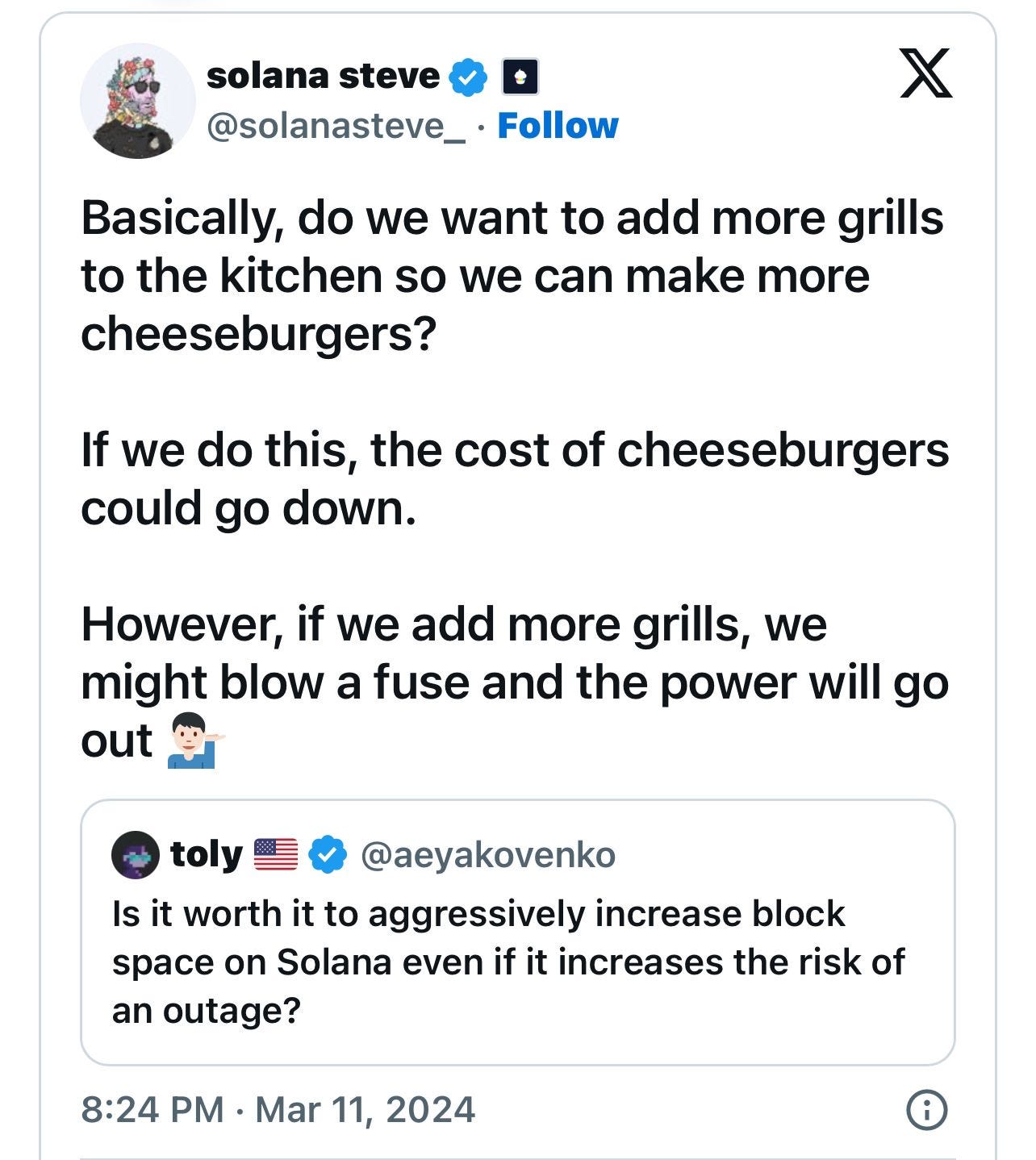1036x1160 pixels.
Task: Select the @aeyakovenko handle in quoted tweet
Action: 492,857
